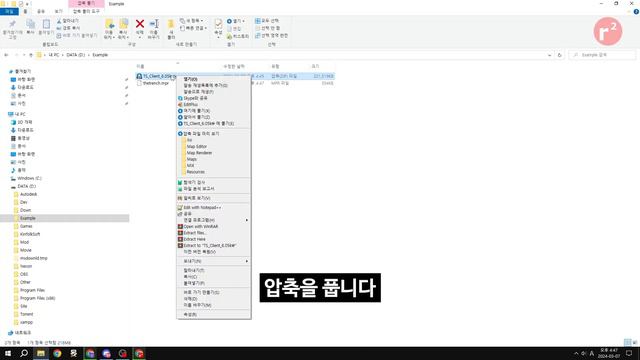
Task: Click the File Explorer taskbar icon
Action: coord(41,353)
